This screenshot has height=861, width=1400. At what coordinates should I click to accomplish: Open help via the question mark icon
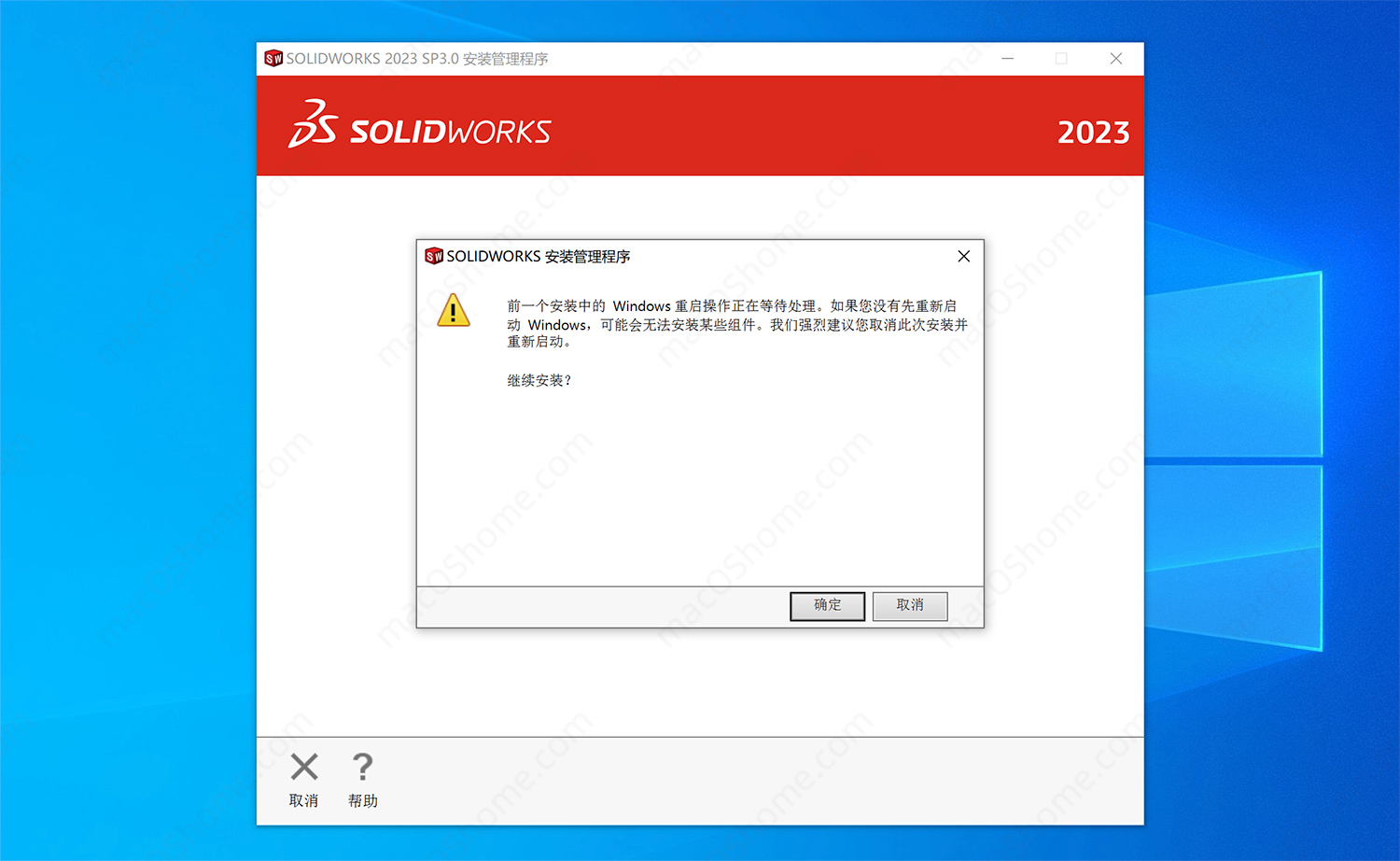click(362, 767)
